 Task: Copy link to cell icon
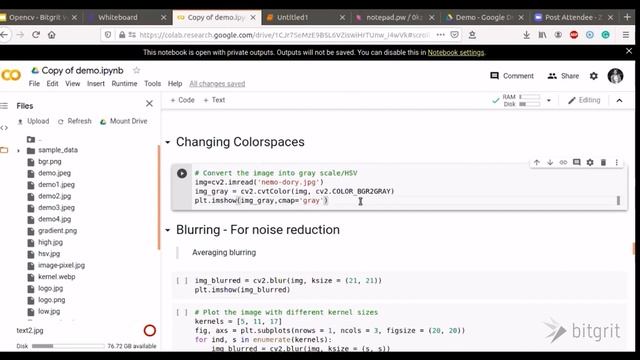[x=563, y=162]
